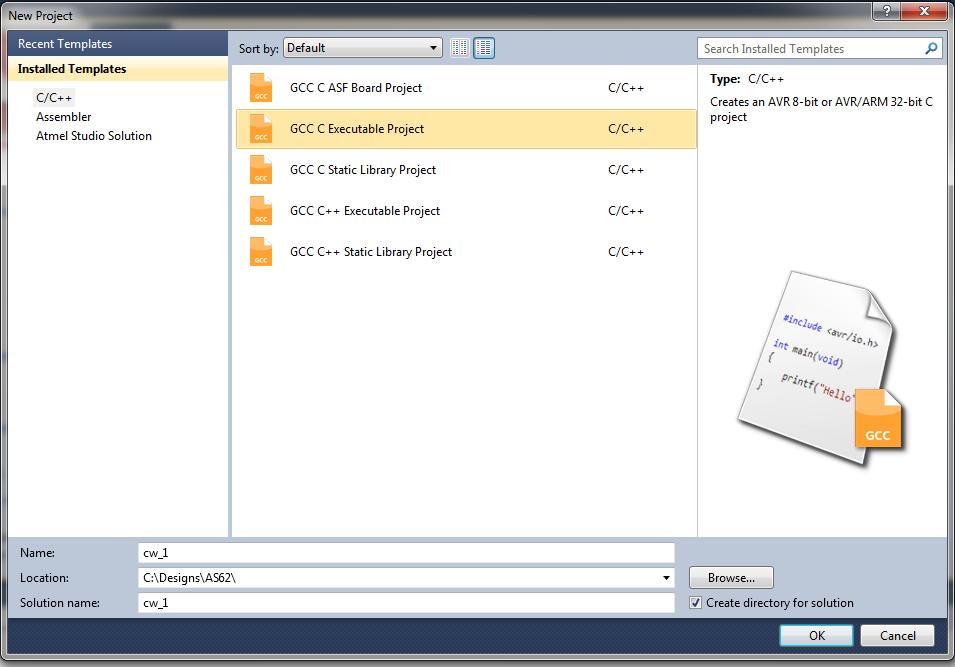Viewport: 955px width, 667px height.
Task: Select GCC C ASF Board Project name
Action: 356,88
